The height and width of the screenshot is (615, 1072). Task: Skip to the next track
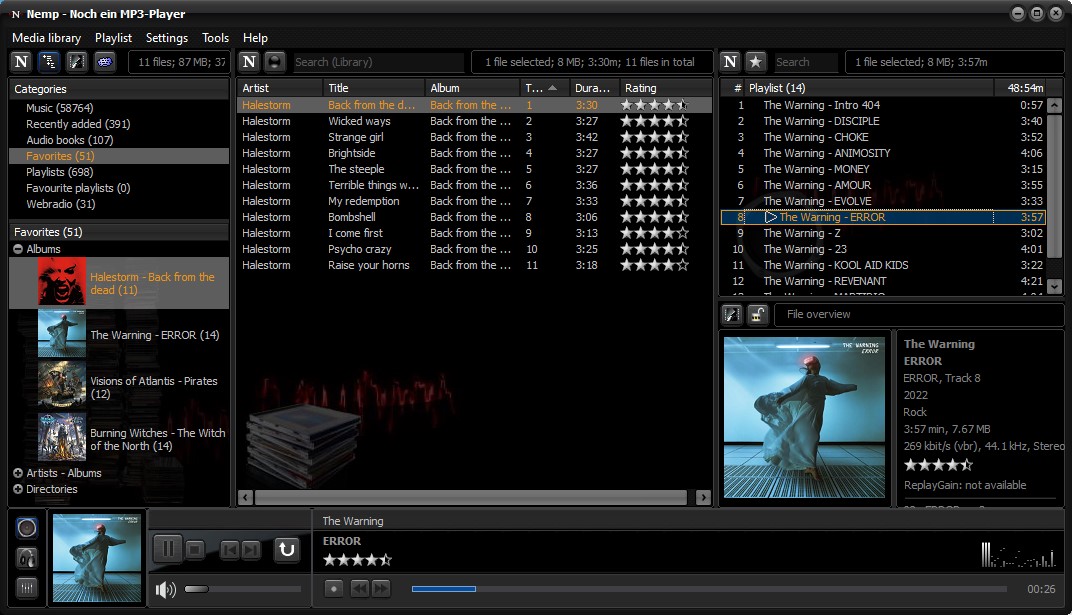click(251, 549)
